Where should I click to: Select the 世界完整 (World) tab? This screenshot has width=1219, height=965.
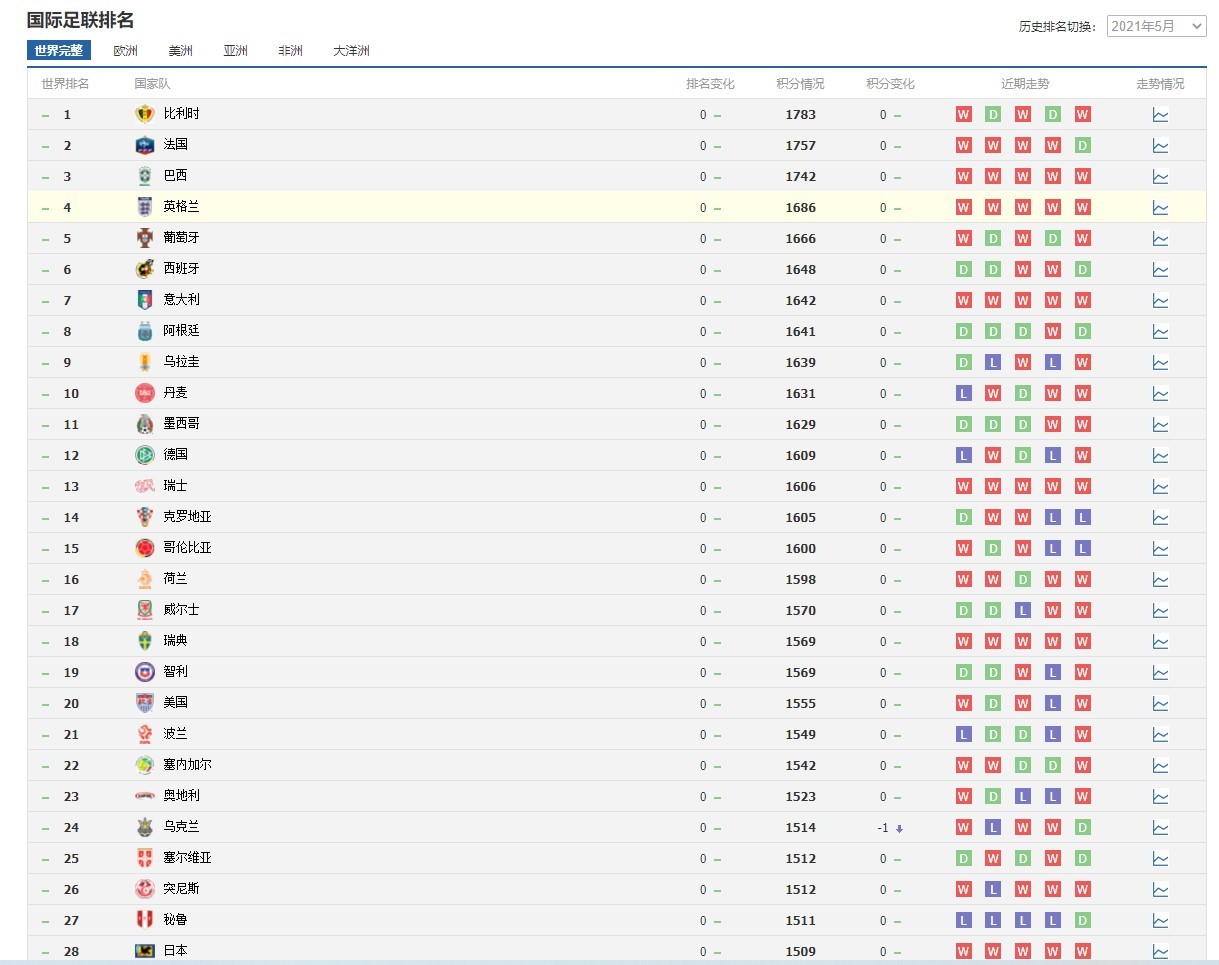coord(59,51)
